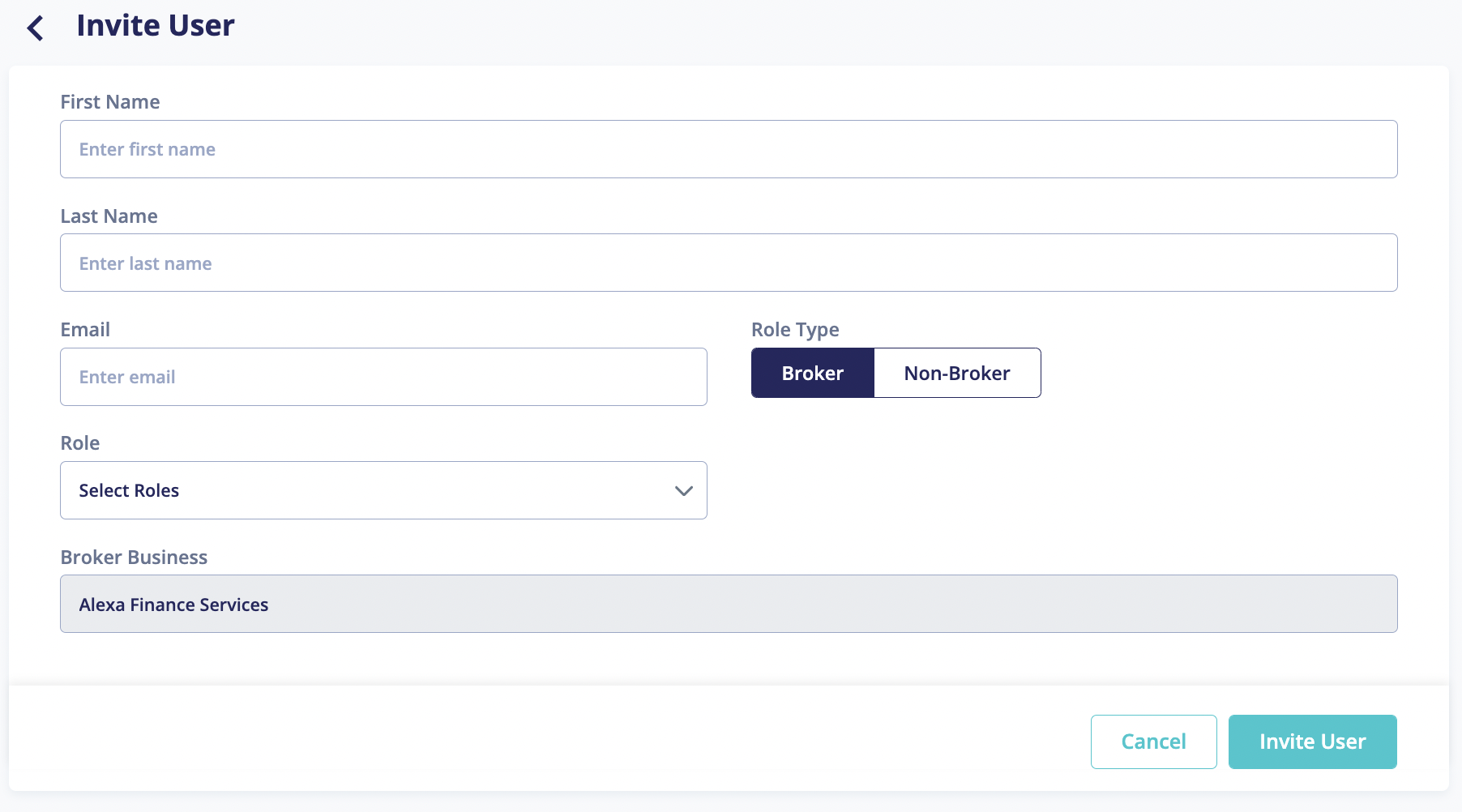The height and width of the screenshot is (812, 1462).
Task: Click the Role Type label
Action: pos(794,329)
